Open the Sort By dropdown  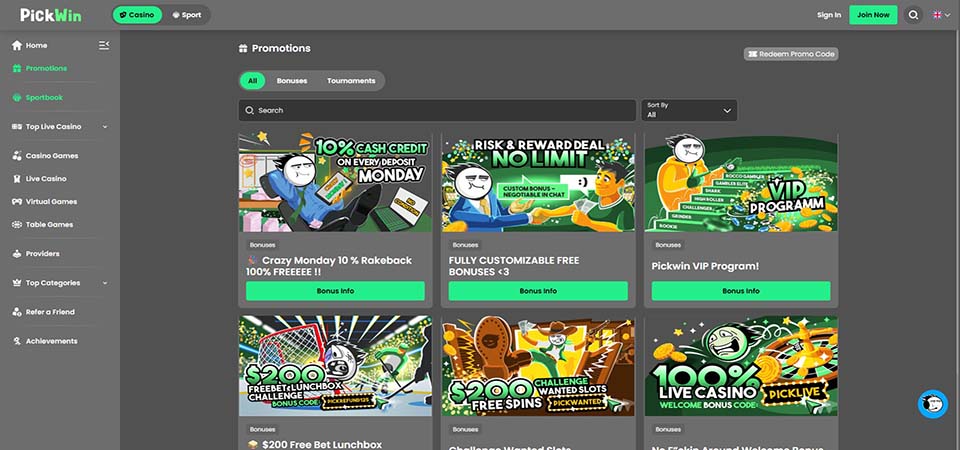tap(689, 110)
